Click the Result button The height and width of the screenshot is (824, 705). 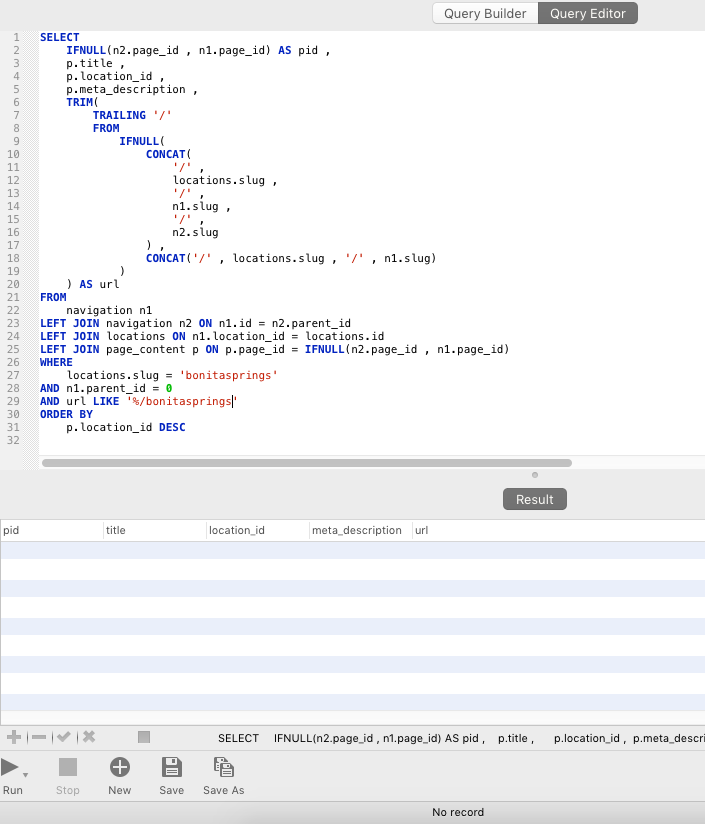(x=534, y=499)
